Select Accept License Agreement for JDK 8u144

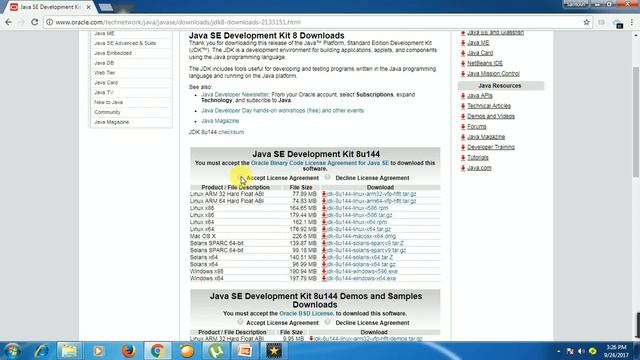pos(241,178)
